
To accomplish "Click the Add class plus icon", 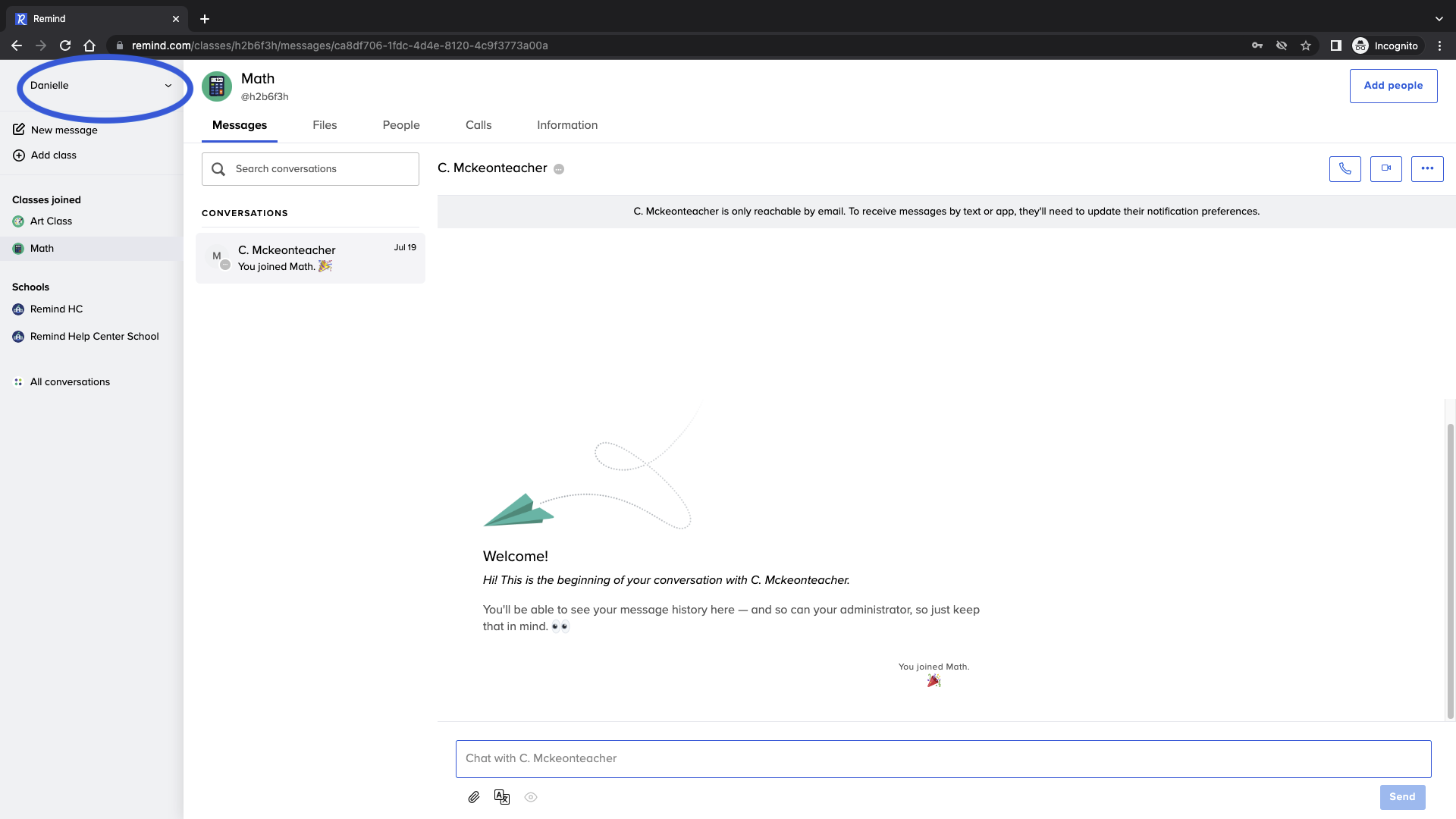I will pyautogui.click(x=19, y=155).
